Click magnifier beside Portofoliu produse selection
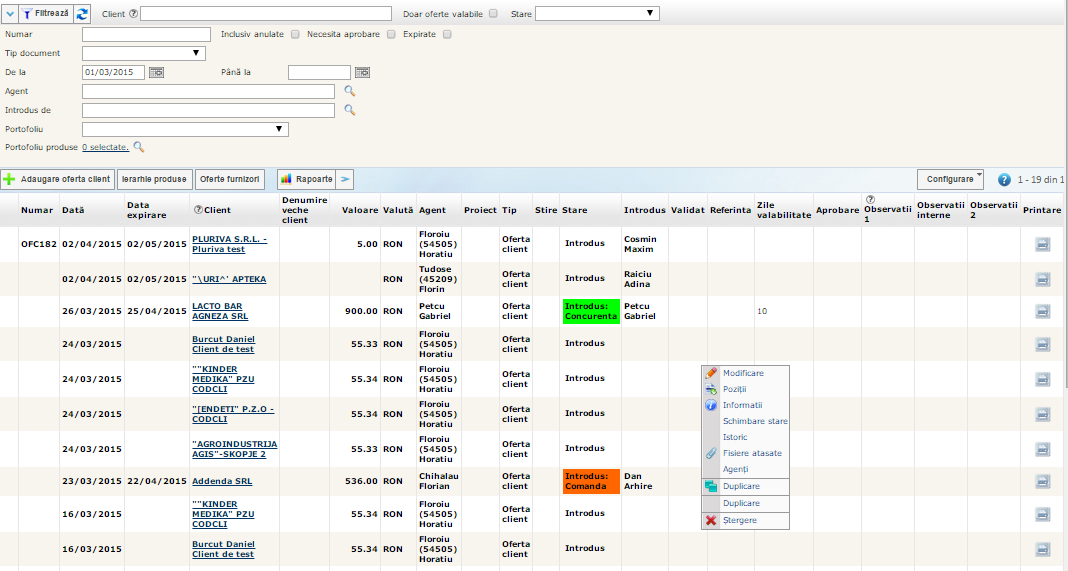This screenshot has height=571, width=1068. [x=139, y=147]
